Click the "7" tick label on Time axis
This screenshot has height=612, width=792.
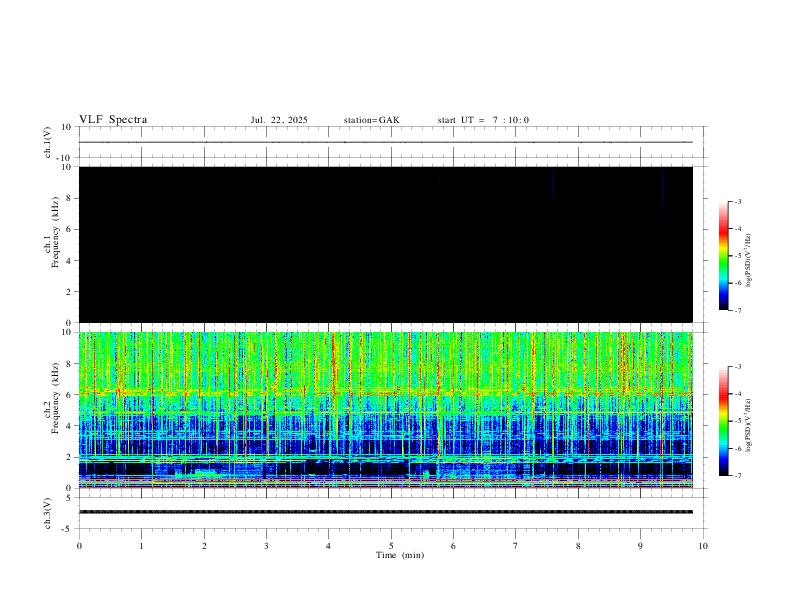(x=516, y=546)
